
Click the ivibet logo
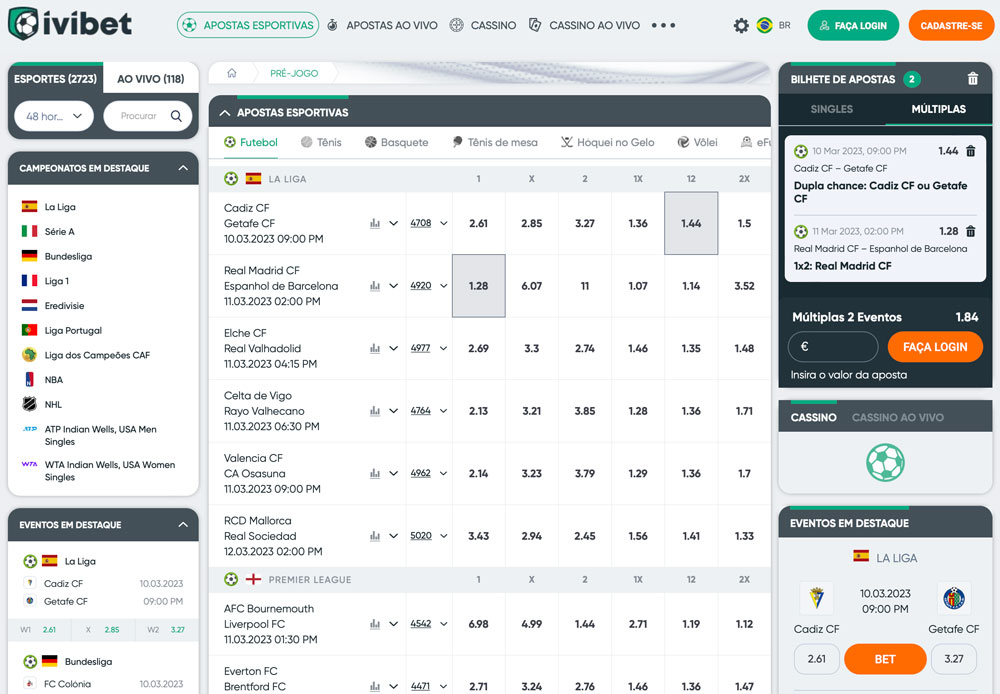tap(70, 24)
